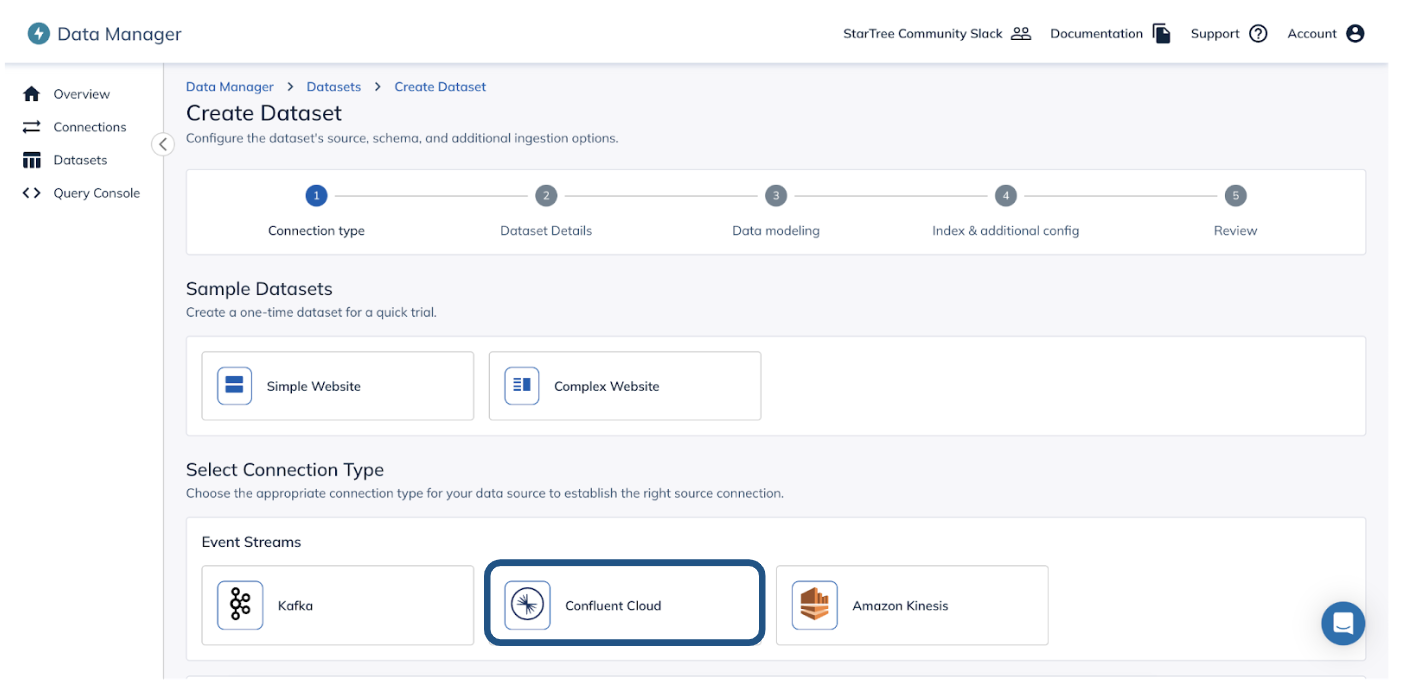
Task: Open the chat bubble in bottom corner
Action: point(1343,623)
